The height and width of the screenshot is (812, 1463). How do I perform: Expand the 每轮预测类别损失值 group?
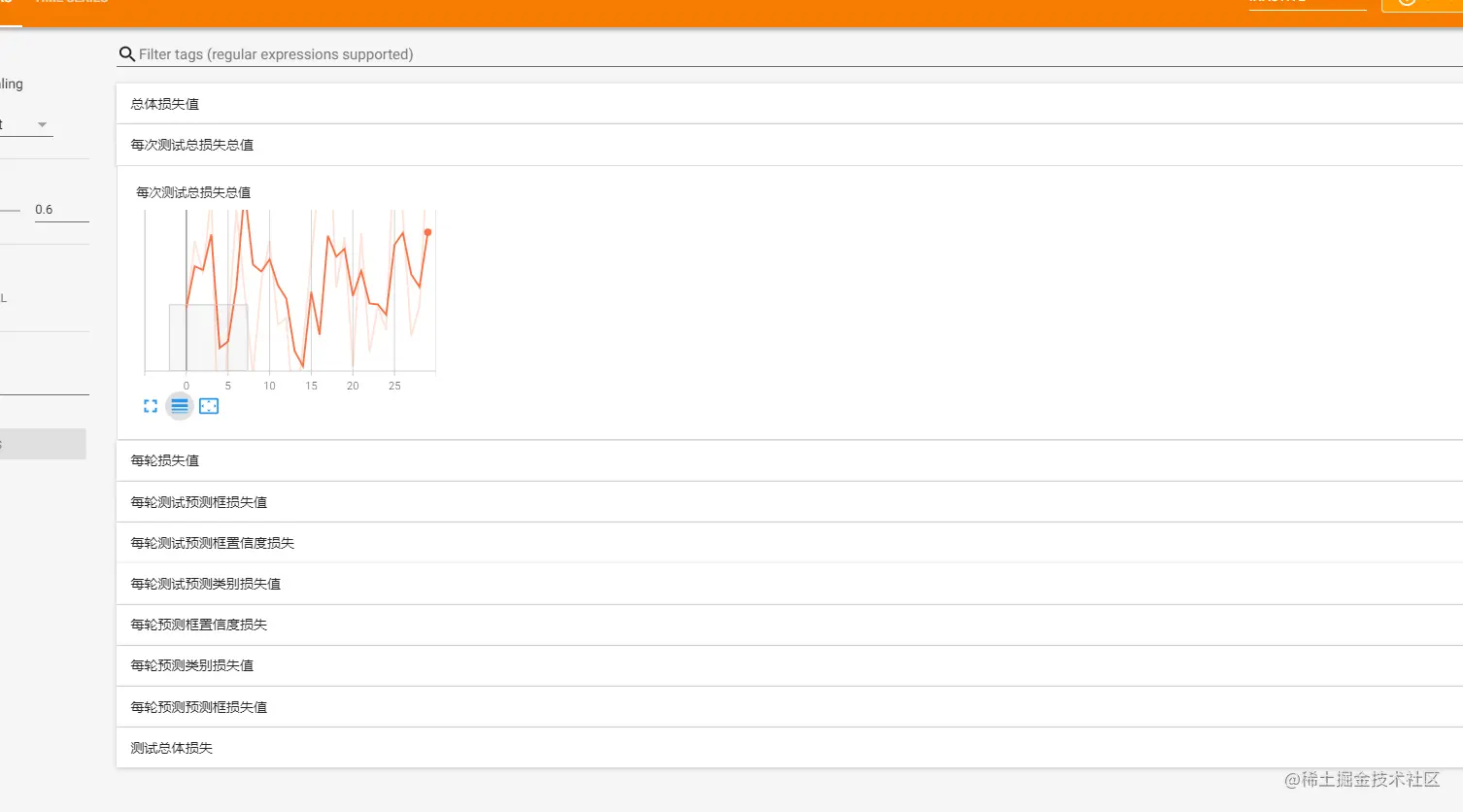790,665
